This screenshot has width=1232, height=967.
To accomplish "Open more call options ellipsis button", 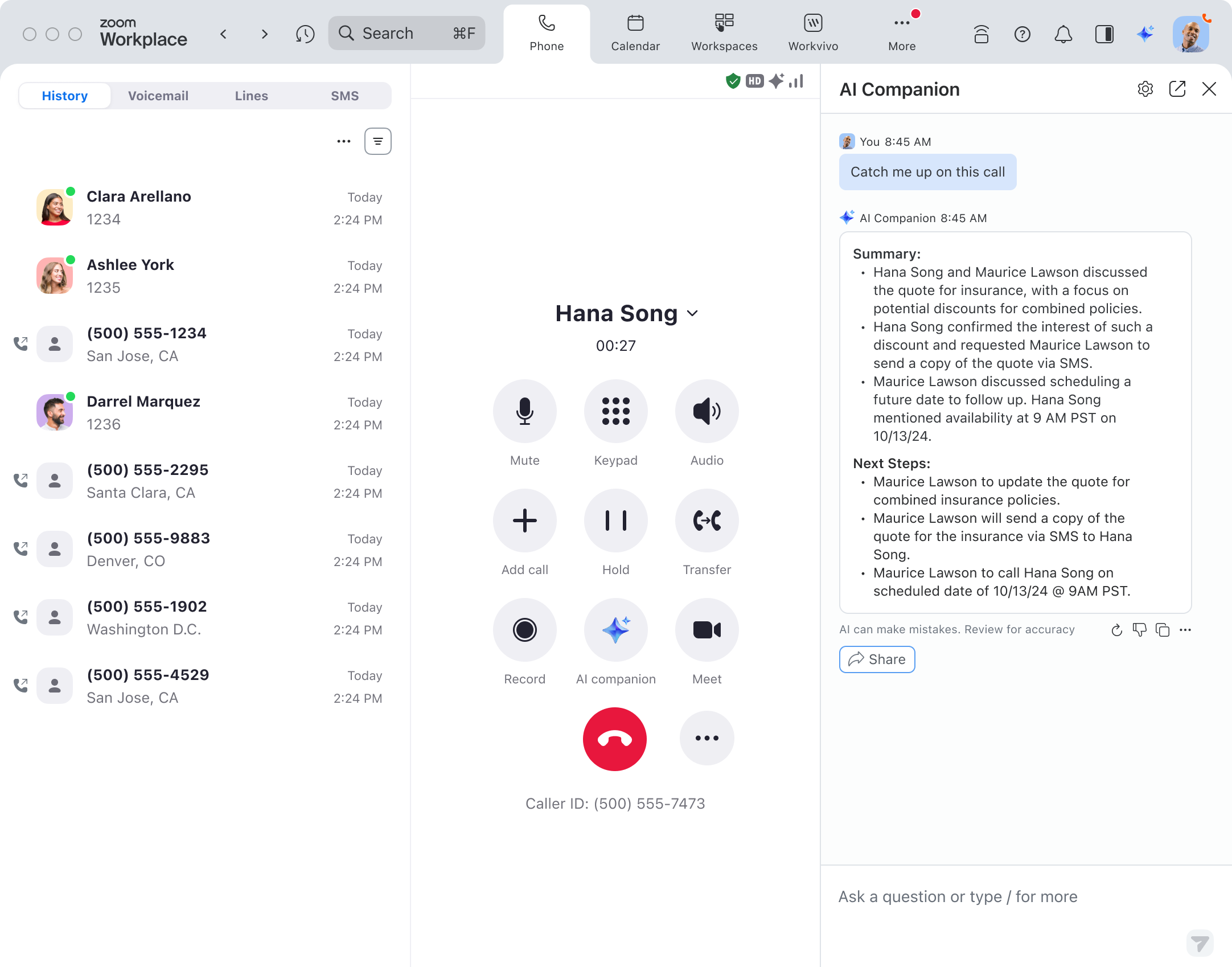I will pyautogui.click(x=707, y=738).
